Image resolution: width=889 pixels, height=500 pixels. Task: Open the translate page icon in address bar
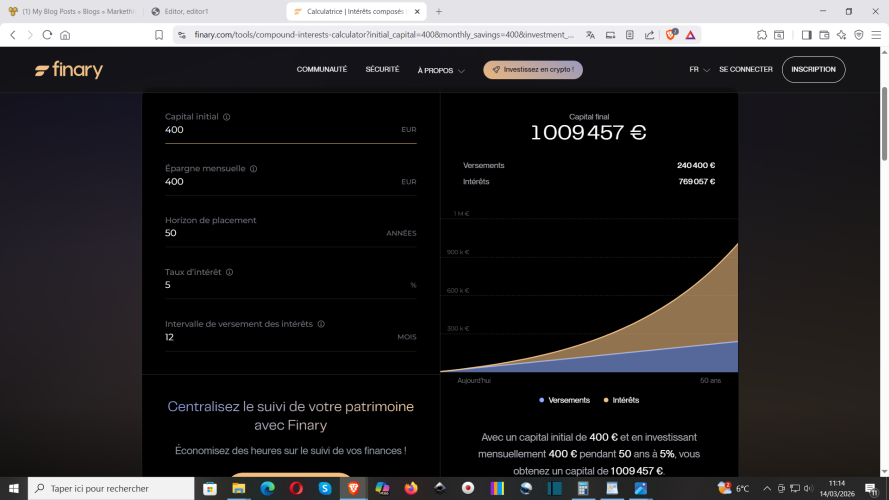(591, 34)
